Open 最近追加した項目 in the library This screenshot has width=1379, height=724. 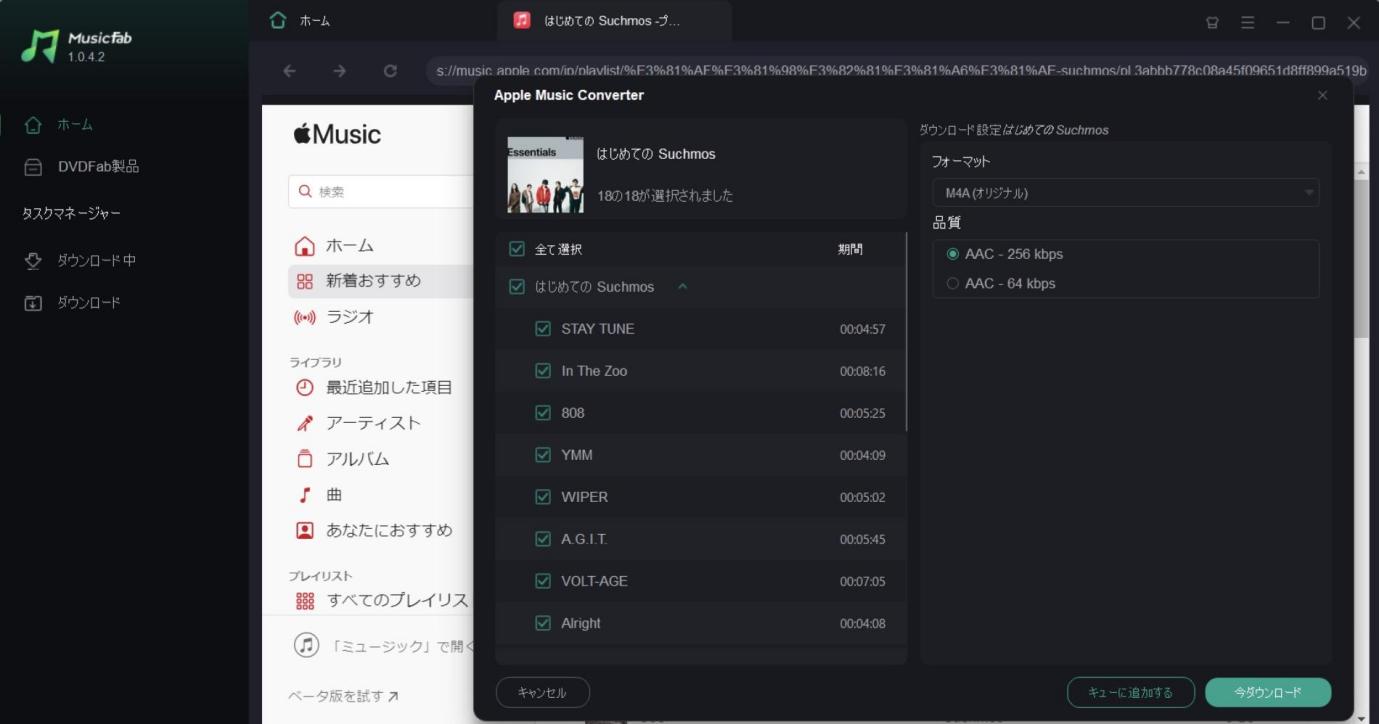tap(374, 388)
